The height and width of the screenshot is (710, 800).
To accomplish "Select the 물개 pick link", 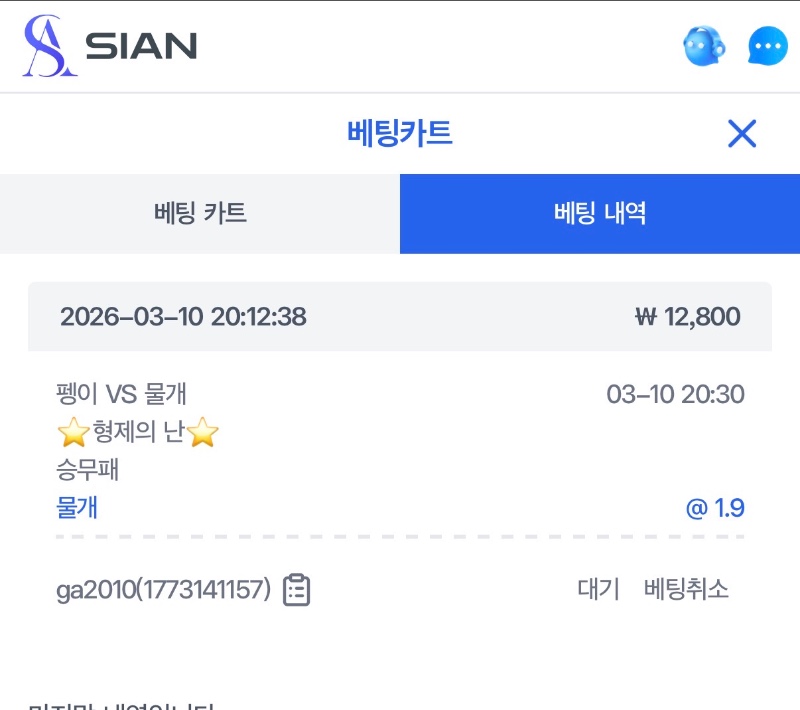I will pyautogui.click(x=77, y=508).
